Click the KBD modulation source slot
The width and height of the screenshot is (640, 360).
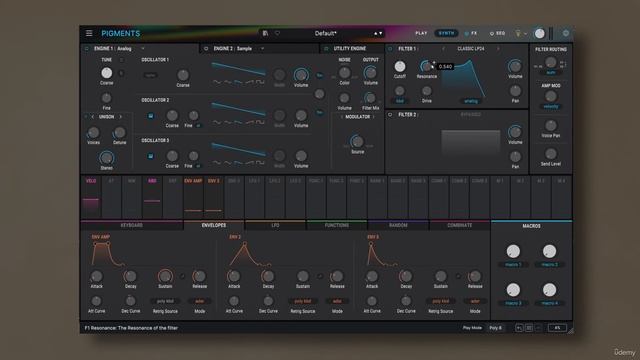[152, 197]
